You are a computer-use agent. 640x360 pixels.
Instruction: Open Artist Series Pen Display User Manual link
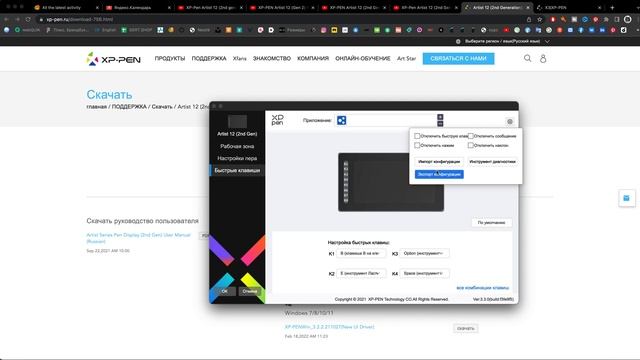pyautogui.click(x=138, y=238)
